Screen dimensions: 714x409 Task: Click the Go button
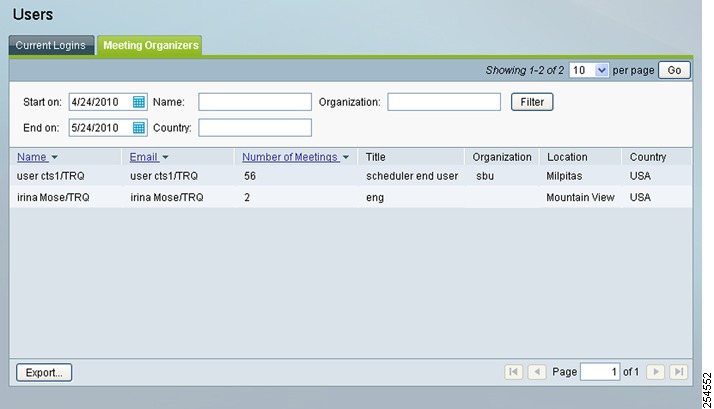coord(674,70)
